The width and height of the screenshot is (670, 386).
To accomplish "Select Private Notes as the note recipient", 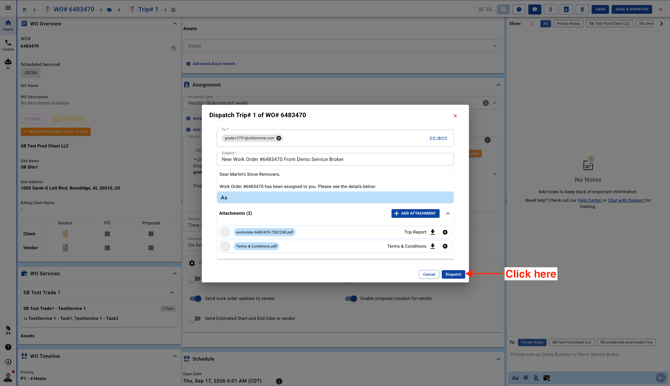I will pyautogui.click(x=532, y=342).
